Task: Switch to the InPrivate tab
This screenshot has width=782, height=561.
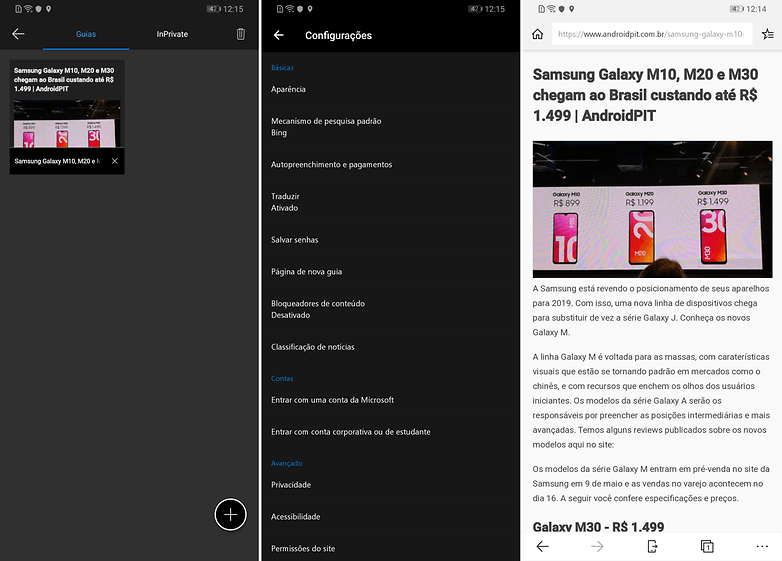Action: [x=172, y=34]
